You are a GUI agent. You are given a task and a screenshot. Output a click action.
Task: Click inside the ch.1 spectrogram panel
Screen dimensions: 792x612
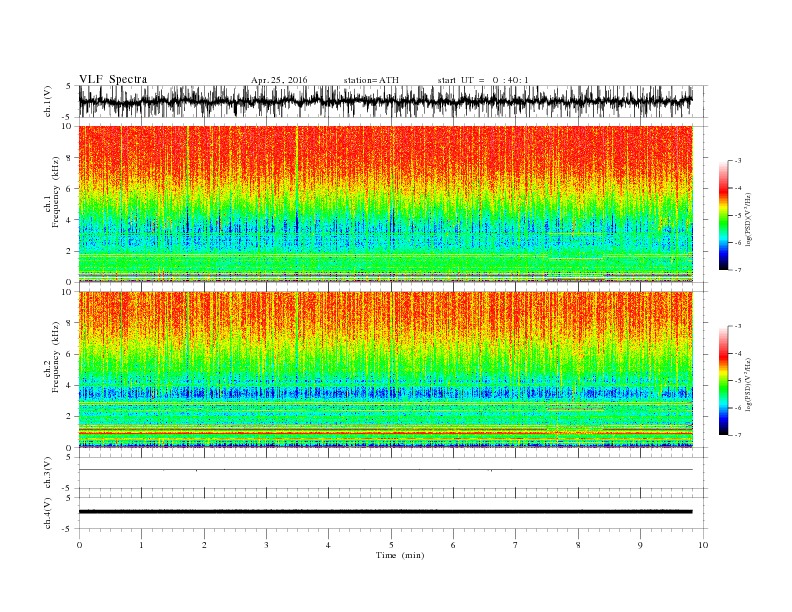point(385,204)
